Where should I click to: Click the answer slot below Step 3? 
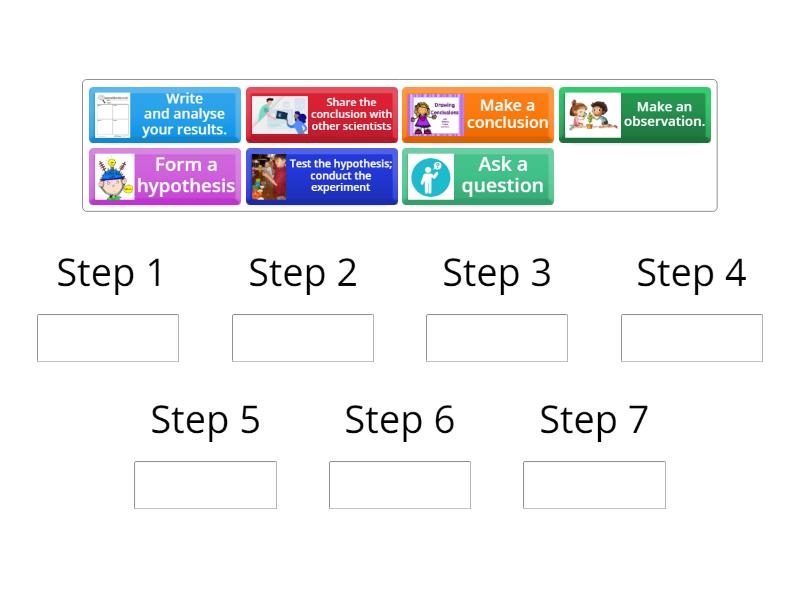pyautogui.click(x=497, y=338)
